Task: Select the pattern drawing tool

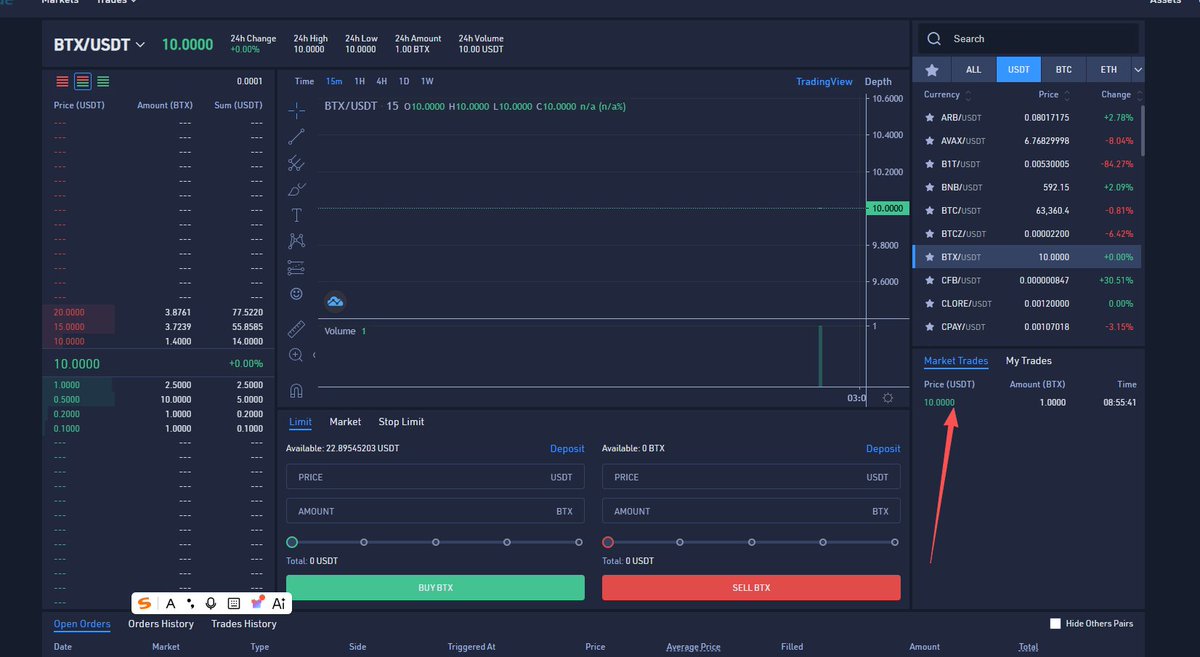Action: (296, 241)
